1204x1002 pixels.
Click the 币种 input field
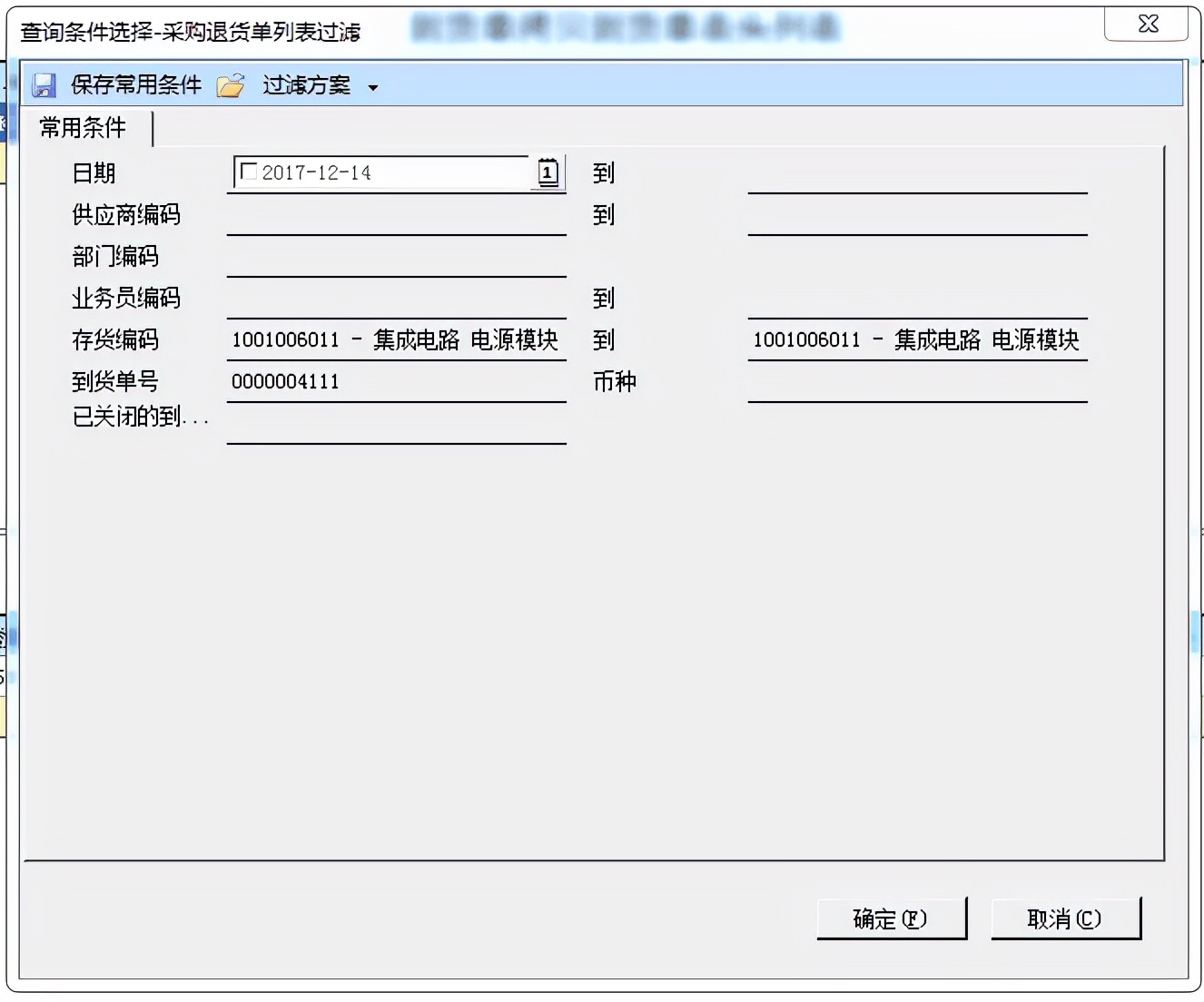(x=917, y=382)
